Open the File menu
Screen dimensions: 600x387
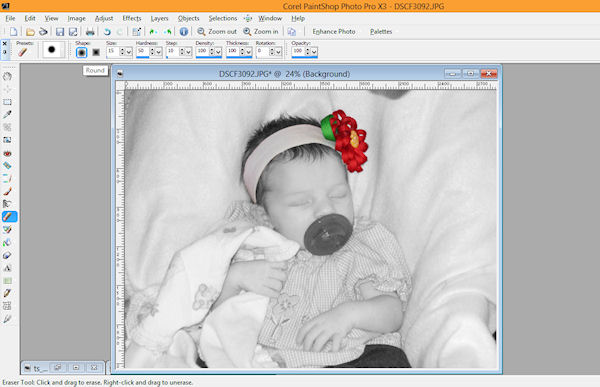[10, 18]
